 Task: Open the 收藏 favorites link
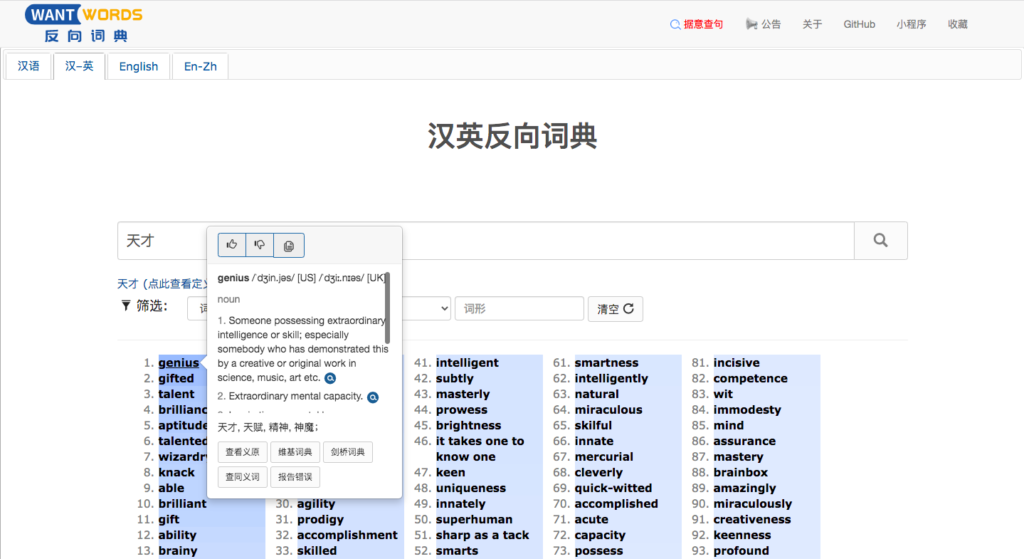(957, 24)
